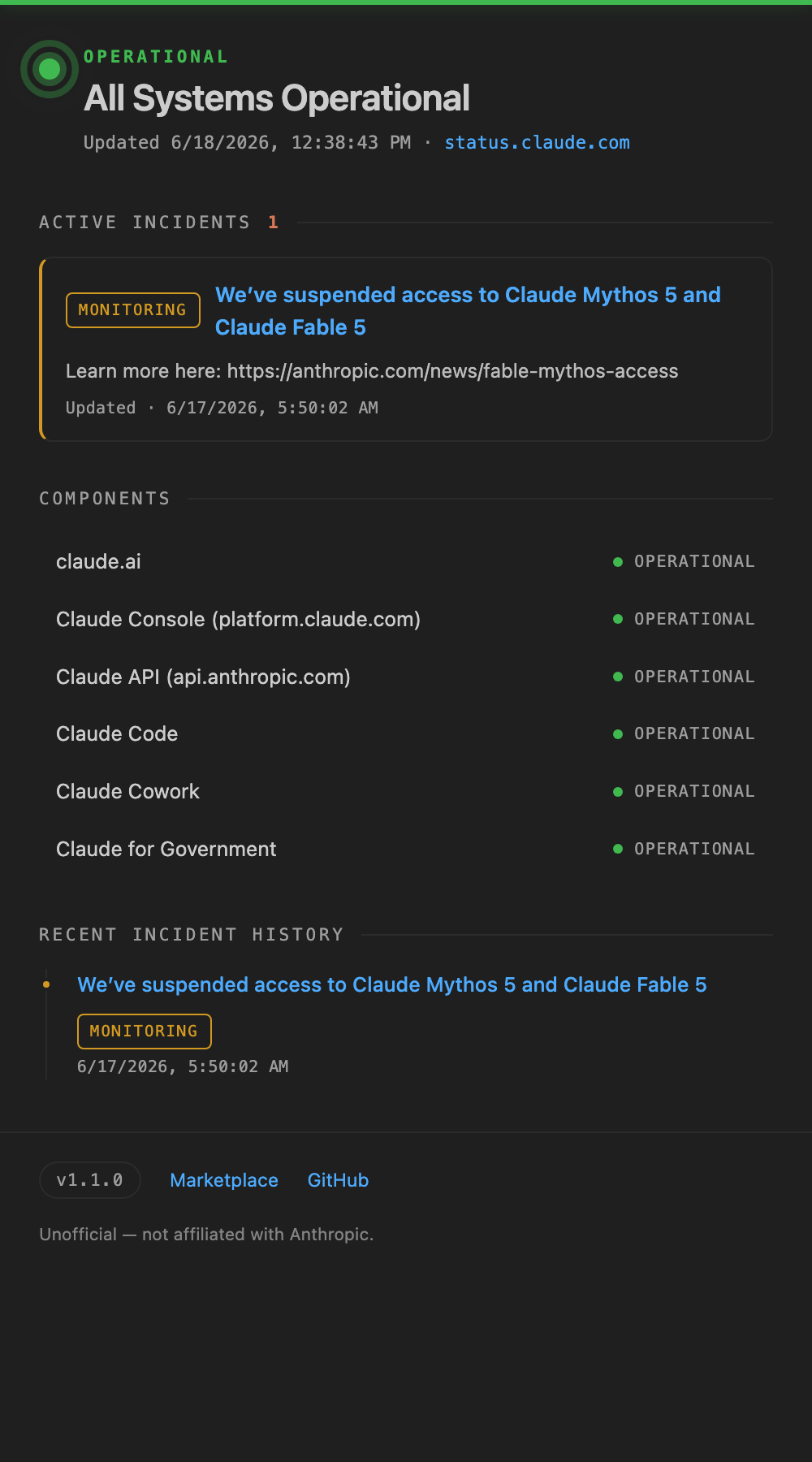This screenshot has width=812, height=1462.
Task: Click the v1.1.0 version badge
Action: coord(90,1180)
